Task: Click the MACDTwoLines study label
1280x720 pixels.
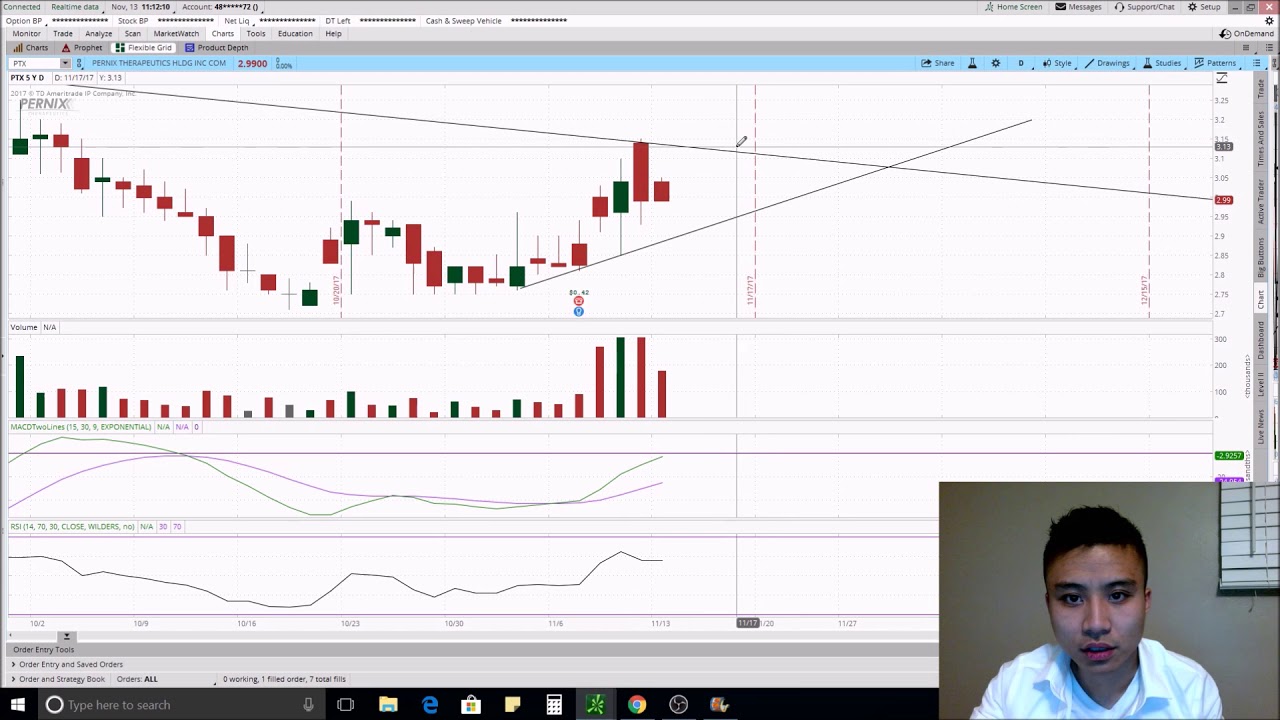Action: 81,427
